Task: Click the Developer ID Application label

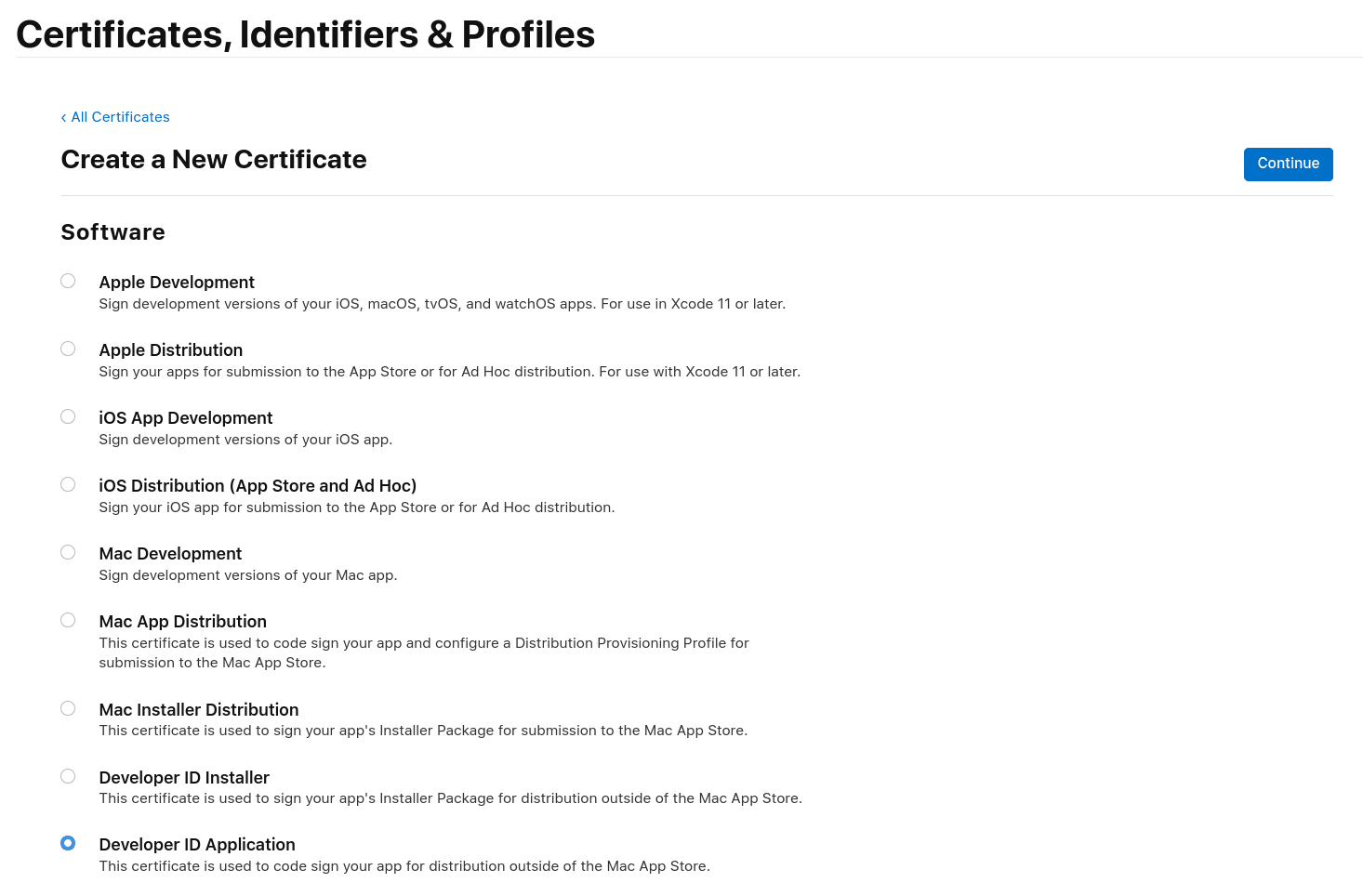Action: pyautogui.click(x=197, y=845)
